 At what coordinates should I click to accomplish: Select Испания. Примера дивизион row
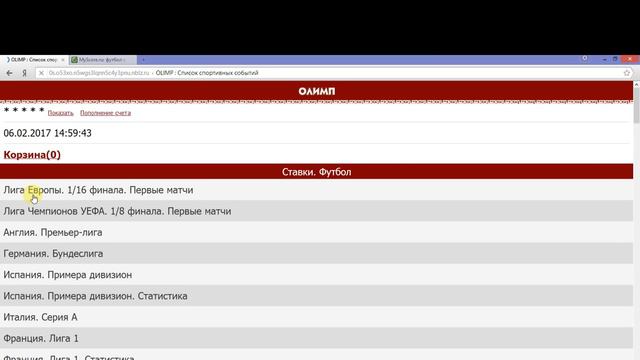(316, 275)
